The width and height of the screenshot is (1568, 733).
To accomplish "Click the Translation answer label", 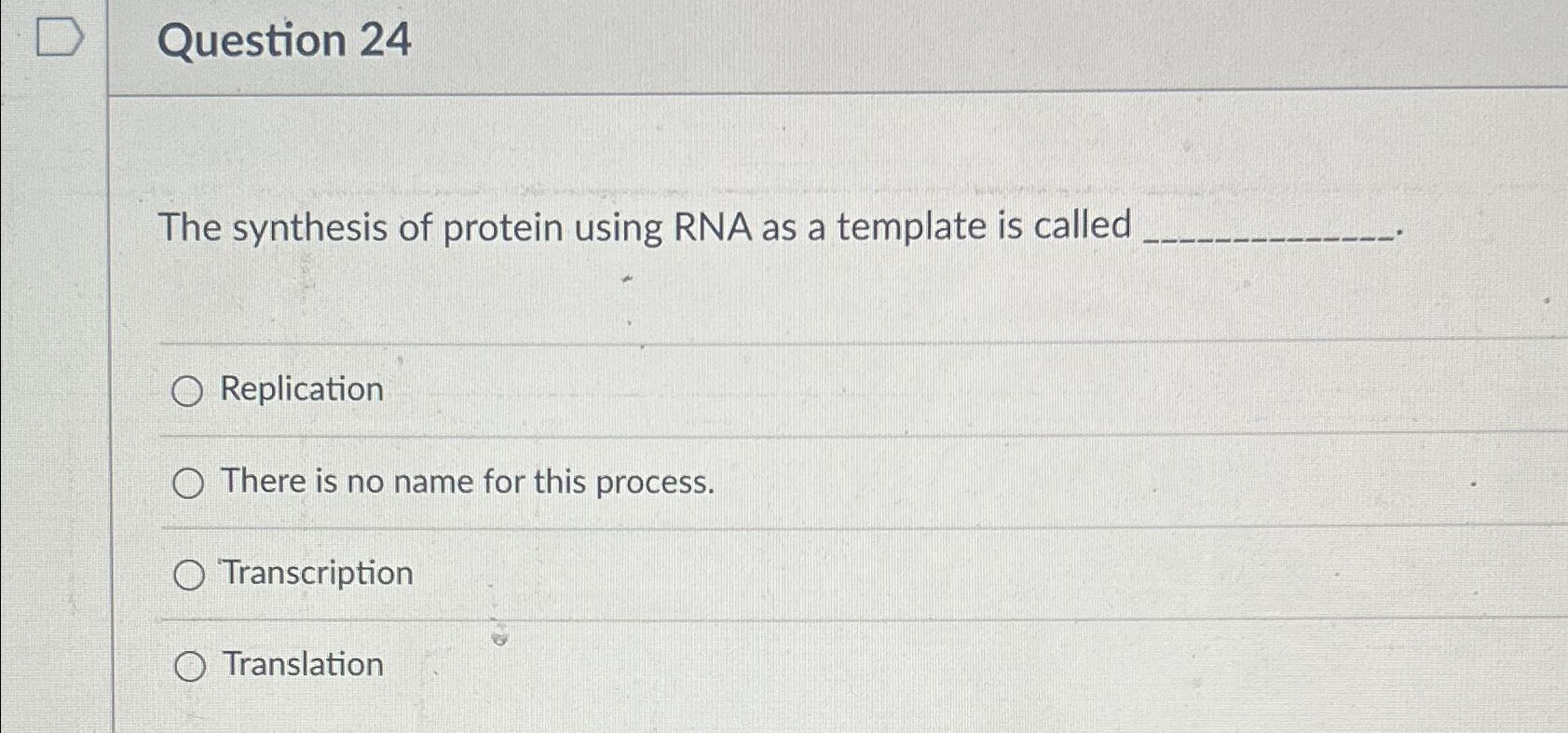I will [x=300, y=665].
